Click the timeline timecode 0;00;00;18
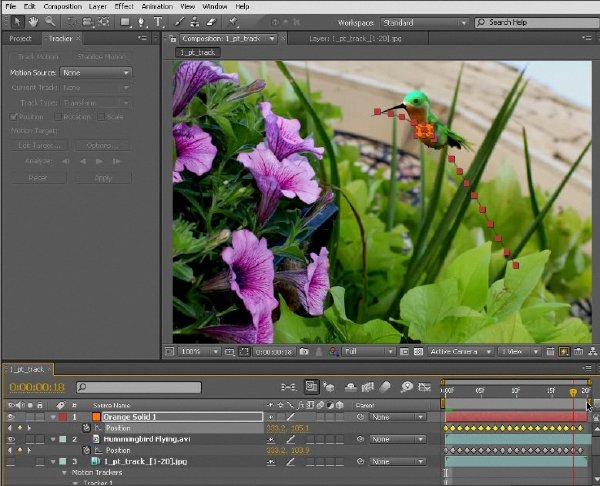Image resolution: width=600 pixels, height=486 pixels. point(37,387)
